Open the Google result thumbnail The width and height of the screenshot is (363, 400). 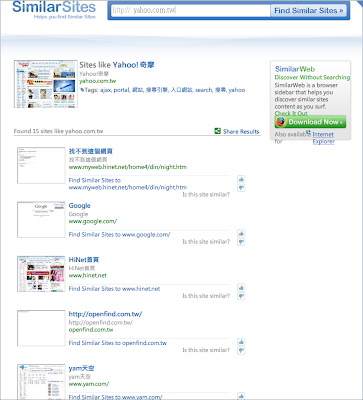pos(41,219)
